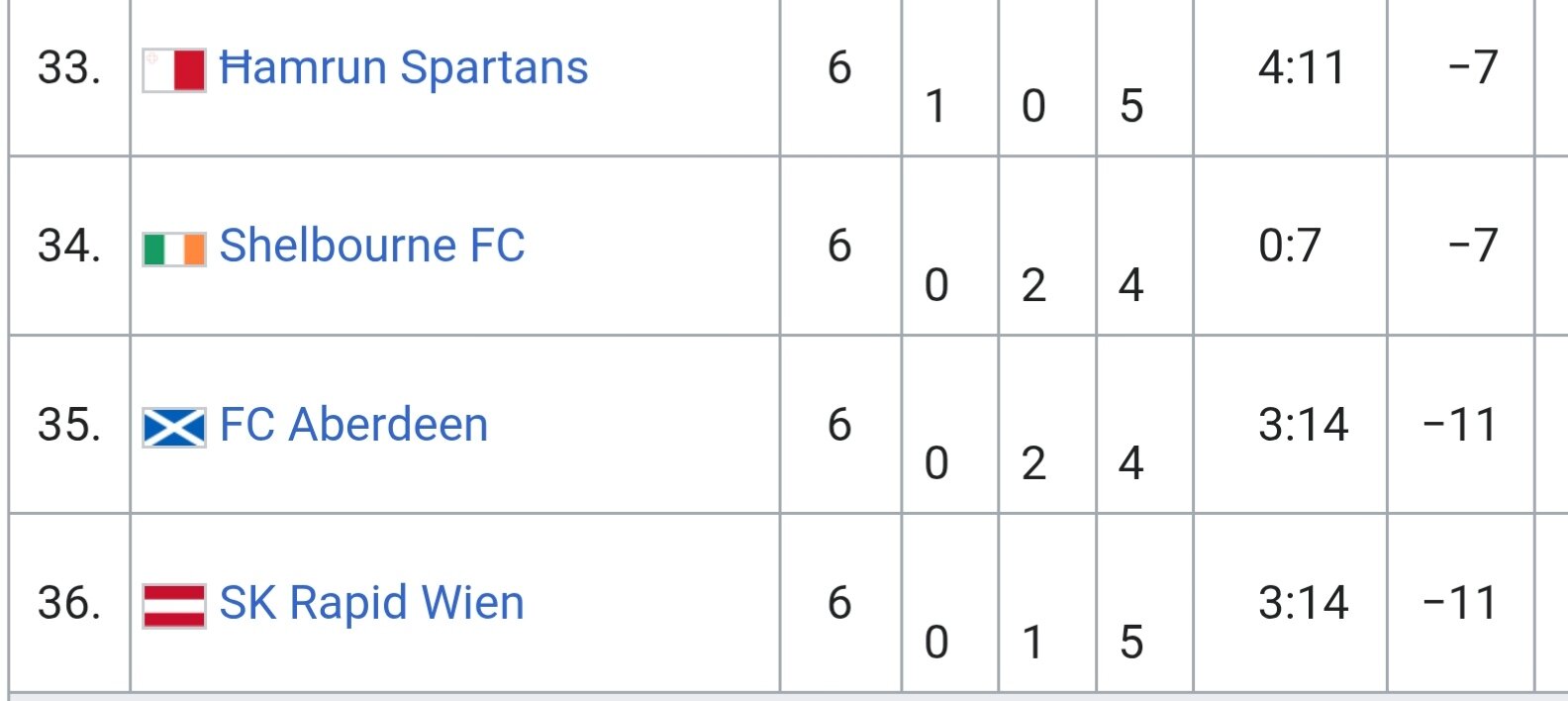Open the SK Rapid Wien page
The image size is (1568, 701).
[x=371, y=604]
